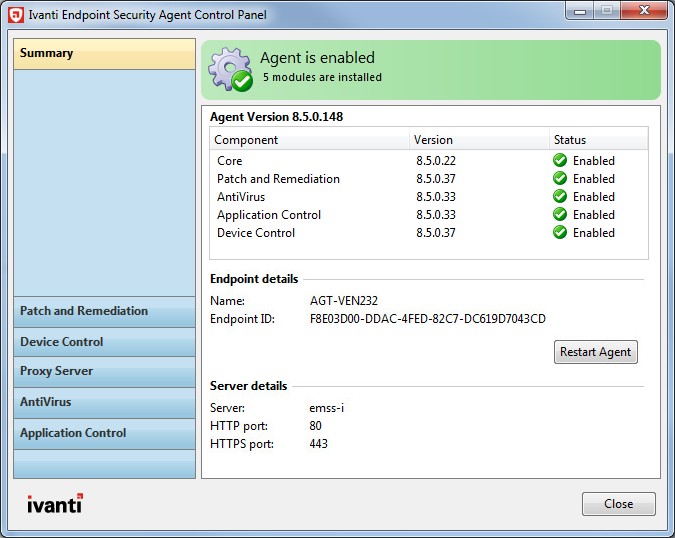
Task: Click Application Control enabled status icon
Action: (x=560, y=215)
